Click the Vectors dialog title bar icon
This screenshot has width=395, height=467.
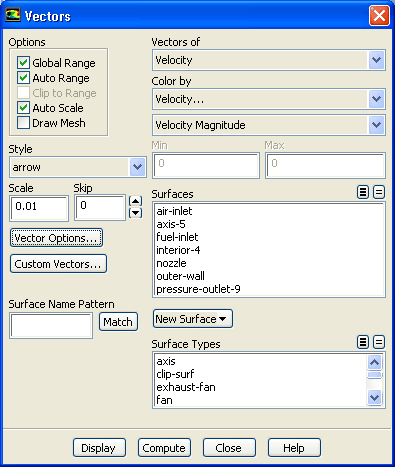(x=13, y=15)
